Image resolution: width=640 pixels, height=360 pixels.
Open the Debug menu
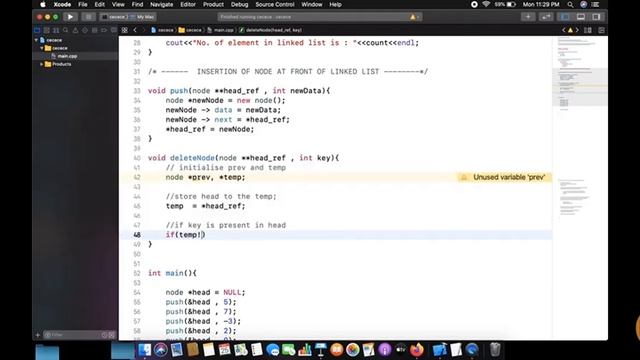240,4
